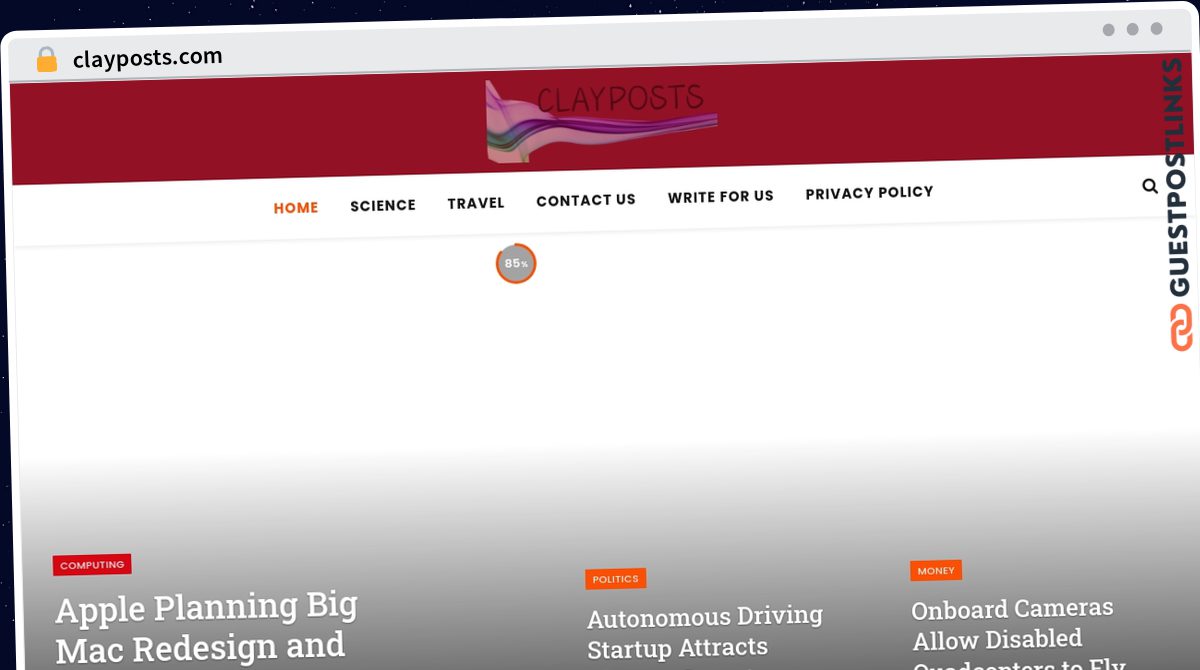Open the Write For Us page

click(x=721, y=196)
